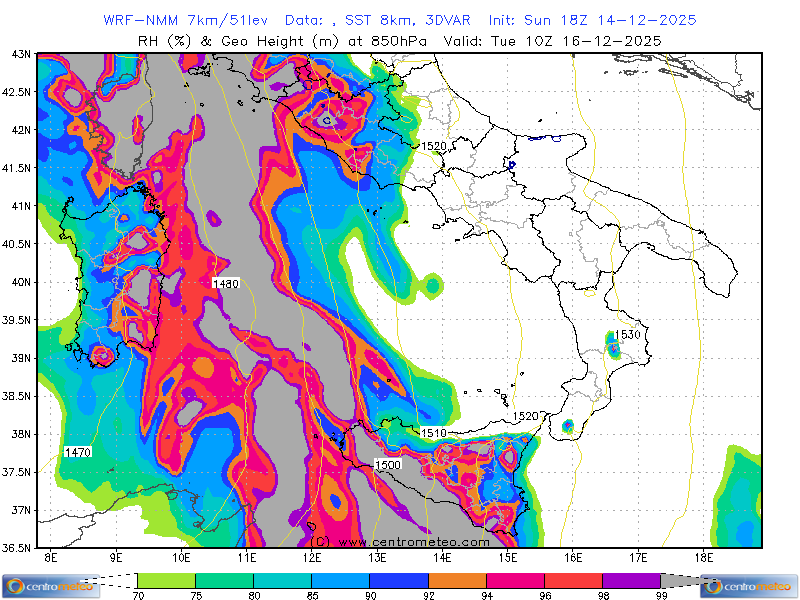The height and width of the screenshot is (600, 800).
Task: Select the light green 70-75 legend swatch
Action: click(x=165, y=580)
